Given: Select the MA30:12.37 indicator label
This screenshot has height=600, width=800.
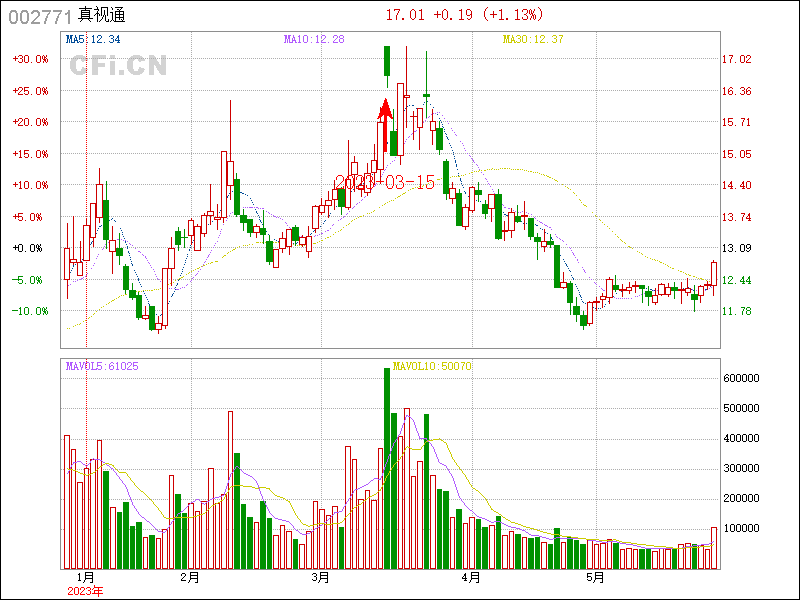Looking at the screenshot, I should (x=533, y=39).
